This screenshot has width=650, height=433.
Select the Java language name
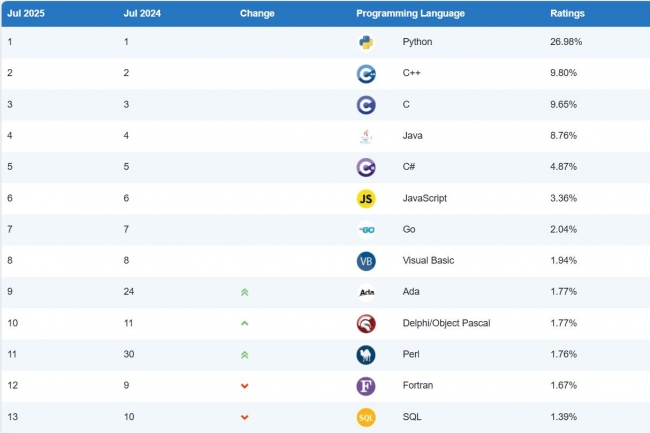412,135
